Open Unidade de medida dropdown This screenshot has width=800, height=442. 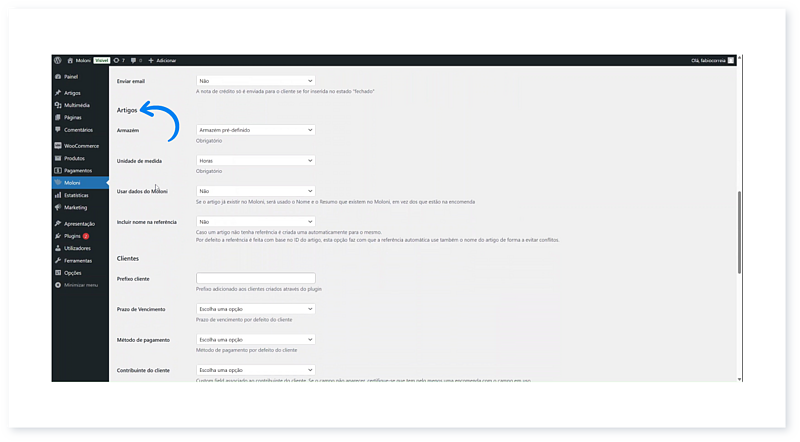[255, 160]
